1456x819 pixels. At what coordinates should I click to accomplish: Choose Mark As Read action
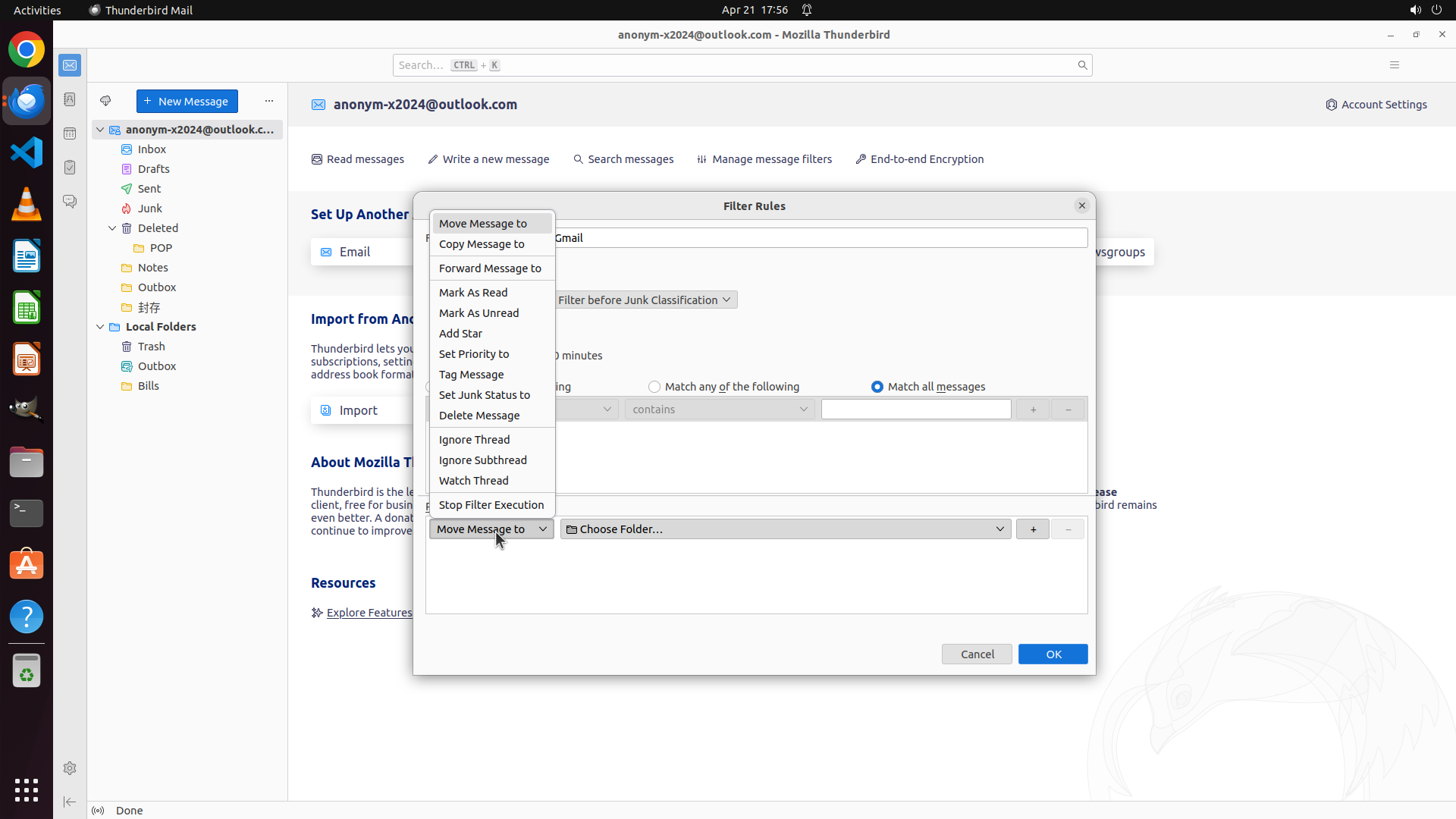click(x=473, y=293)
